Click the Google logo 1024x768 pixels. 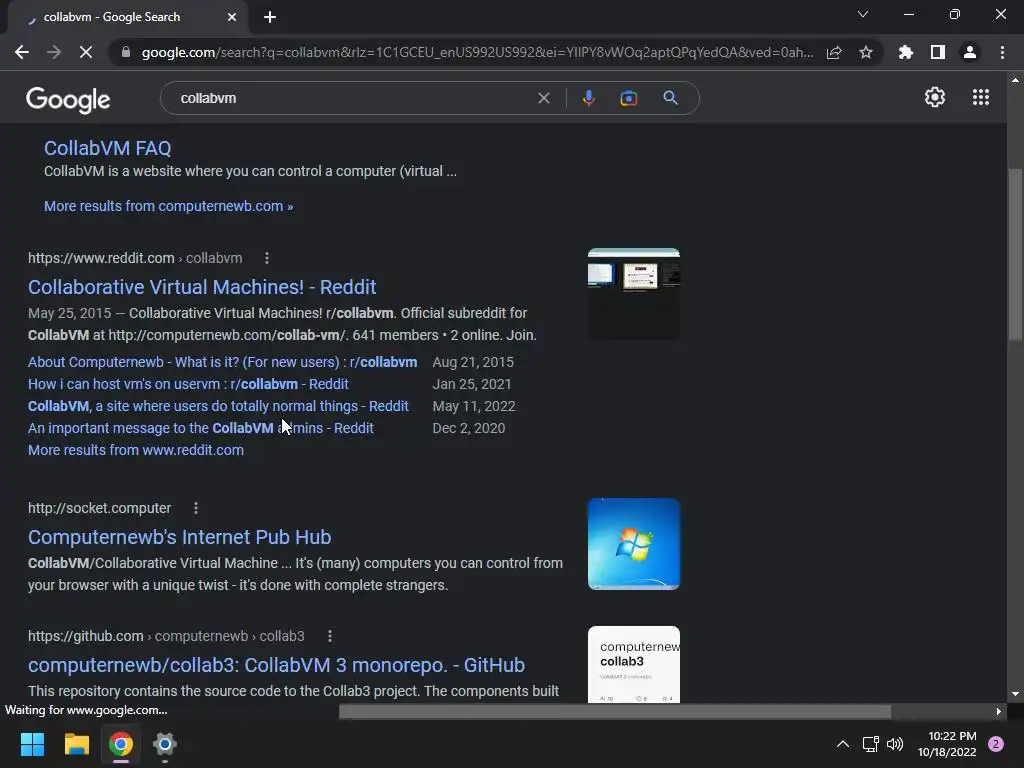pyautogui.click(x=68, y=99)
